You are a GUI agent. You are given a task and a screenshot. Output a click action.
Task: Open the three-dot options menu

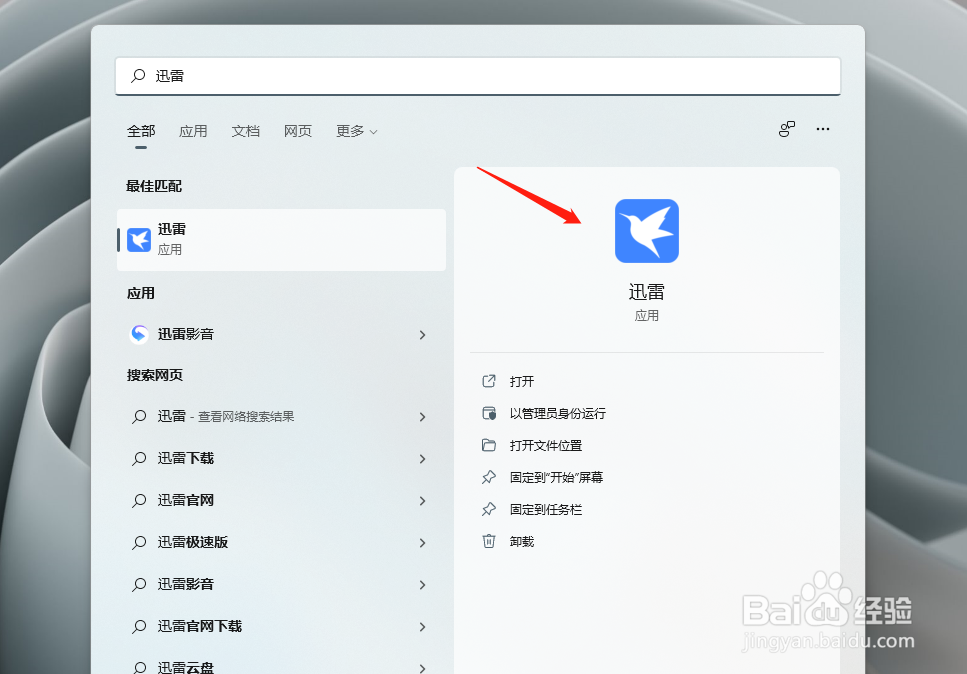pos(823,129)
